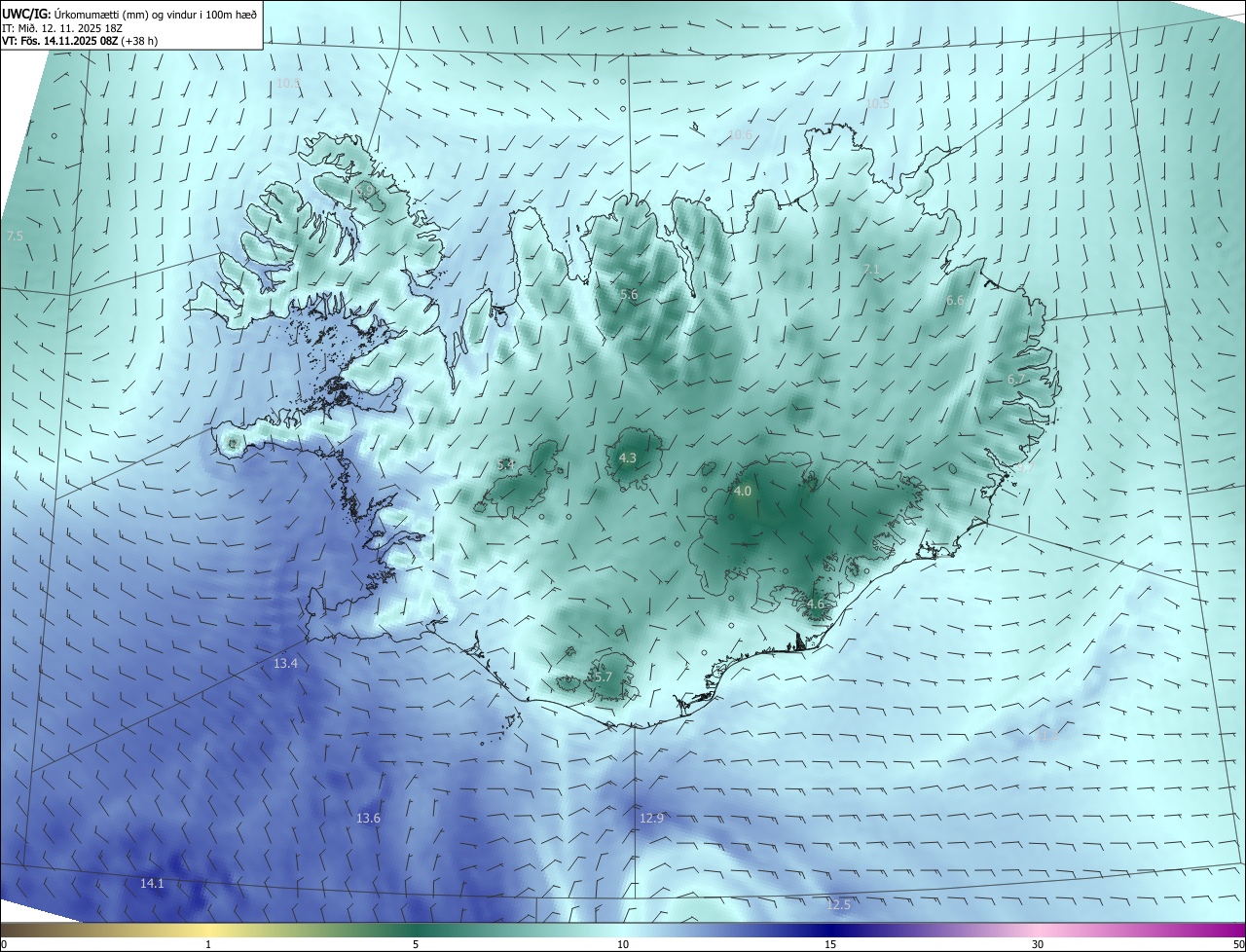The image size is (1246, 952).
Task: Click the colorbar tick label "10"
Action: 623,944
